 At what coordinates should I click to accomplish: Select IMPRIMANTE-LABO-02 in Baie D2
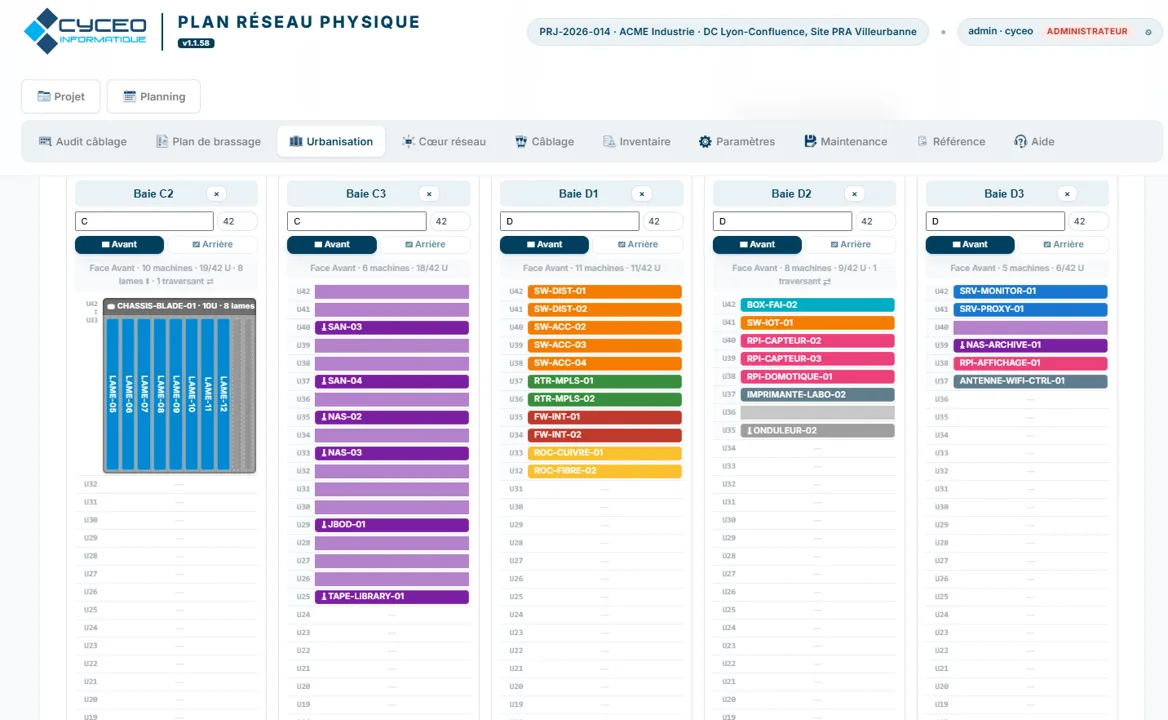coord(818,395)
